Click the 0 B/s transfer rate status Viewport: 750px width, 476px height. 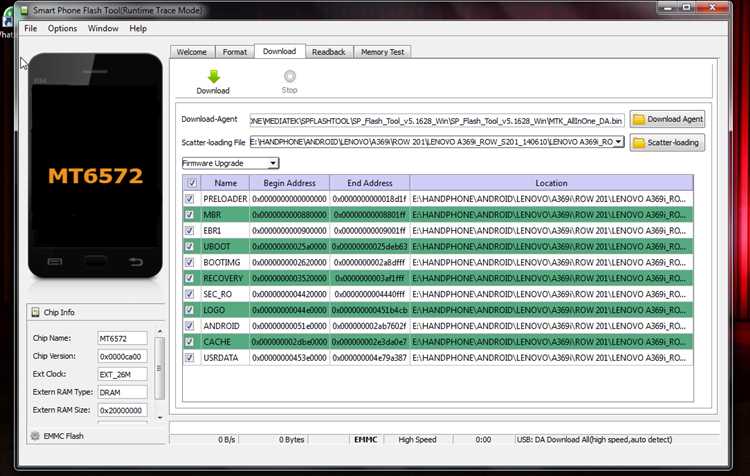pos(226,439)
